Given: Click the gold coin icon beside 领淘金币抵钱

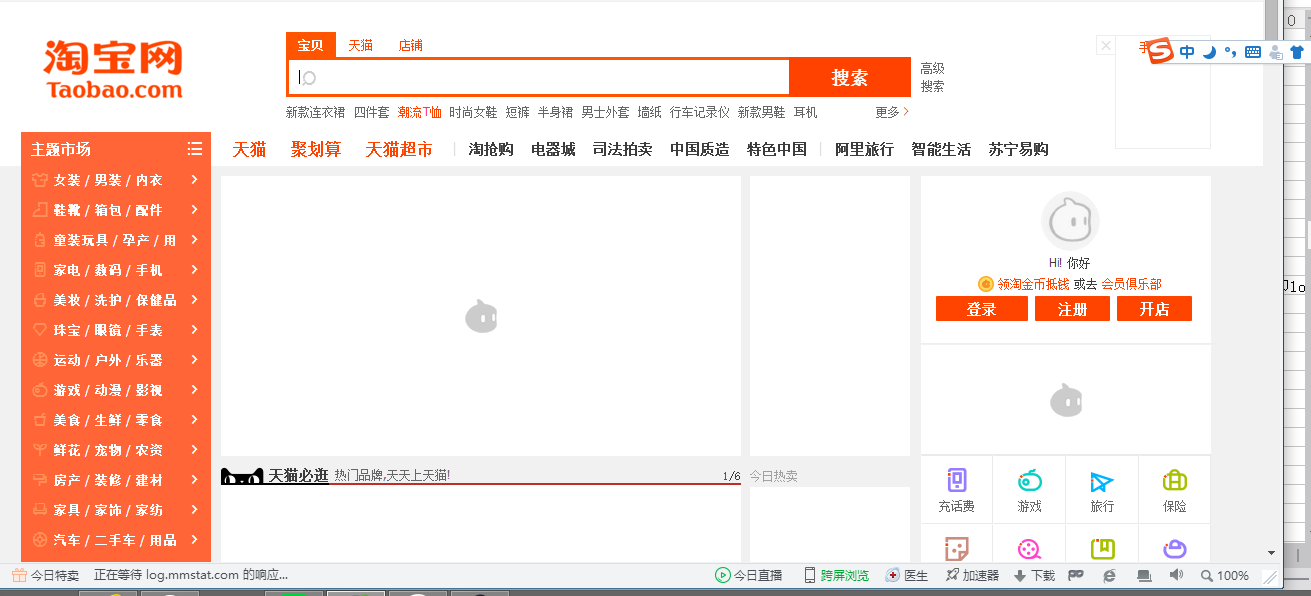Looking at the screenshot, I should [986, 284].
